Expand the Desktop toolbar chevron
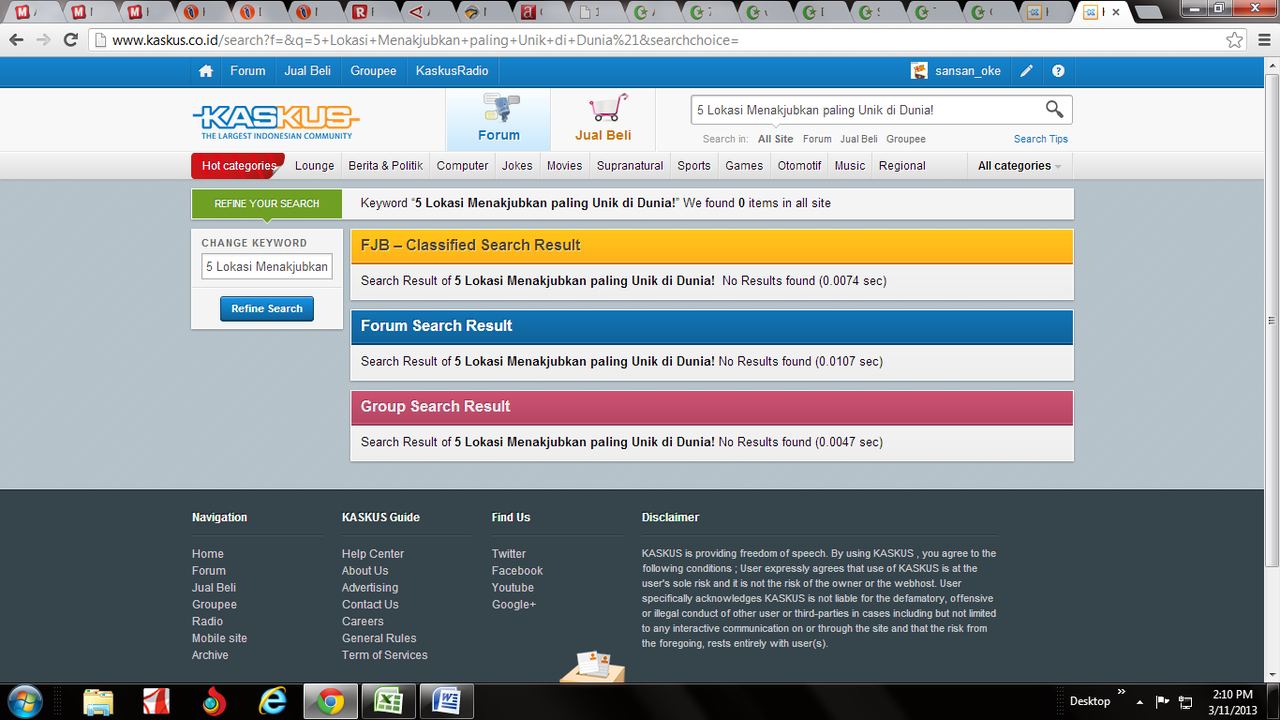 pos(1121,692)
